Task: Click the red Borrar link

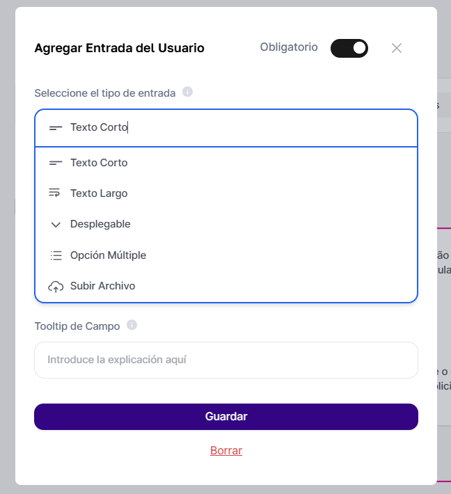Action: click(x=226, y=450)
